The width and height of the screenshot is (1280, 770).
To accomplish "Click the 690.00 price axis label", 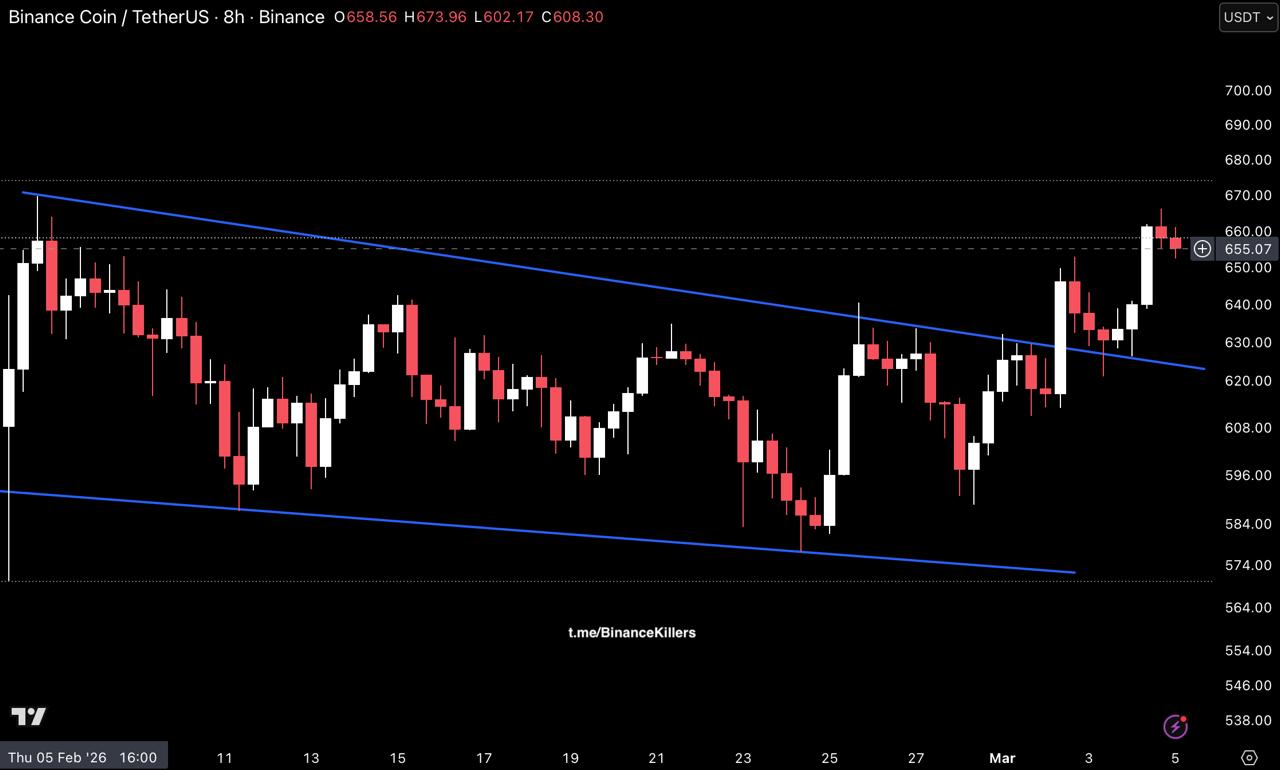I will click(x=1248, y=125).
